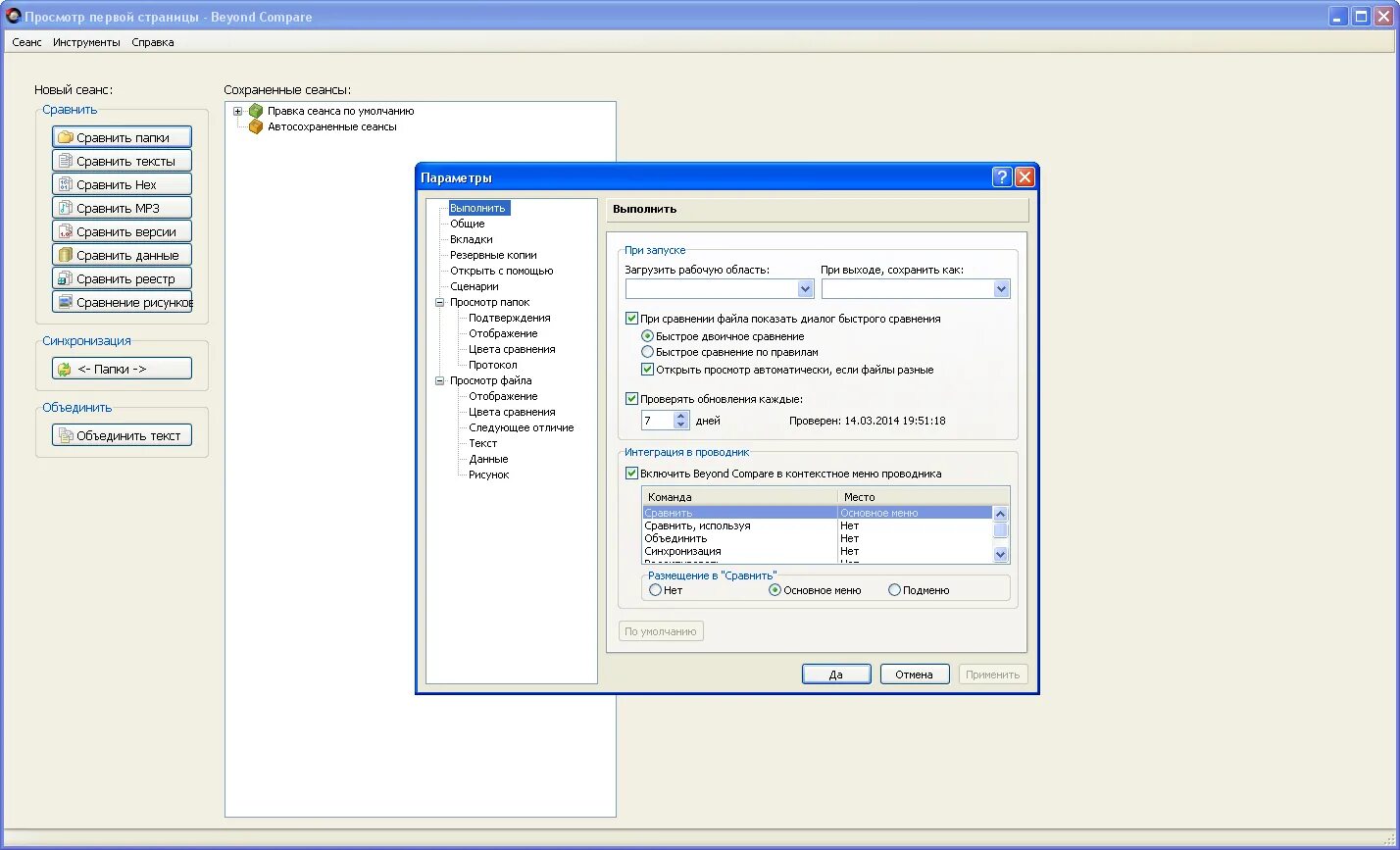
Task: Select Основное меню placement radio button
Action: click(x=775, y=590)
